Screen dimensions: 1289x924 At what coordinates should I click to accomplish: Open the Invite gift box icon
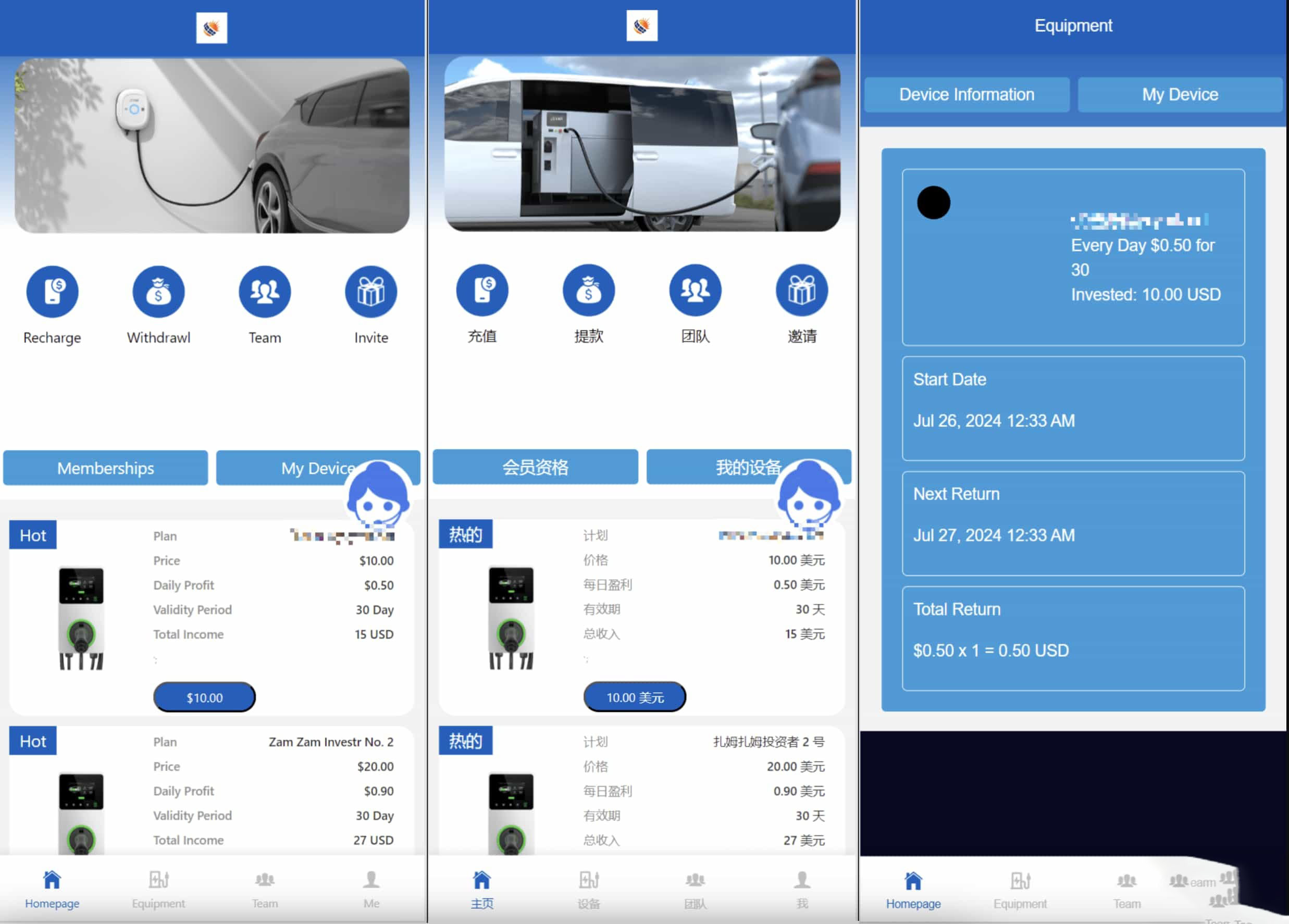pos(371,292)
